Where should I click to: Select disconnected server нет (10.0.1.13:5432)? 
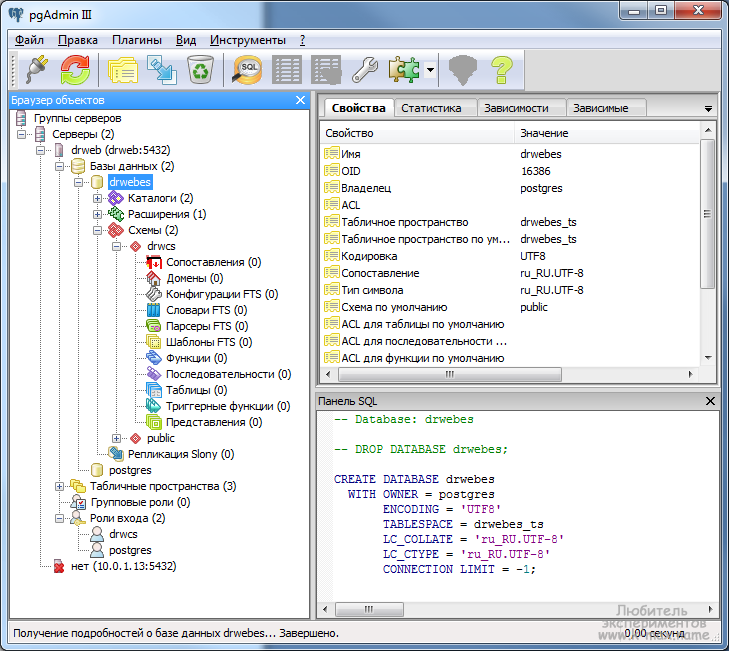tap(123, 566)
